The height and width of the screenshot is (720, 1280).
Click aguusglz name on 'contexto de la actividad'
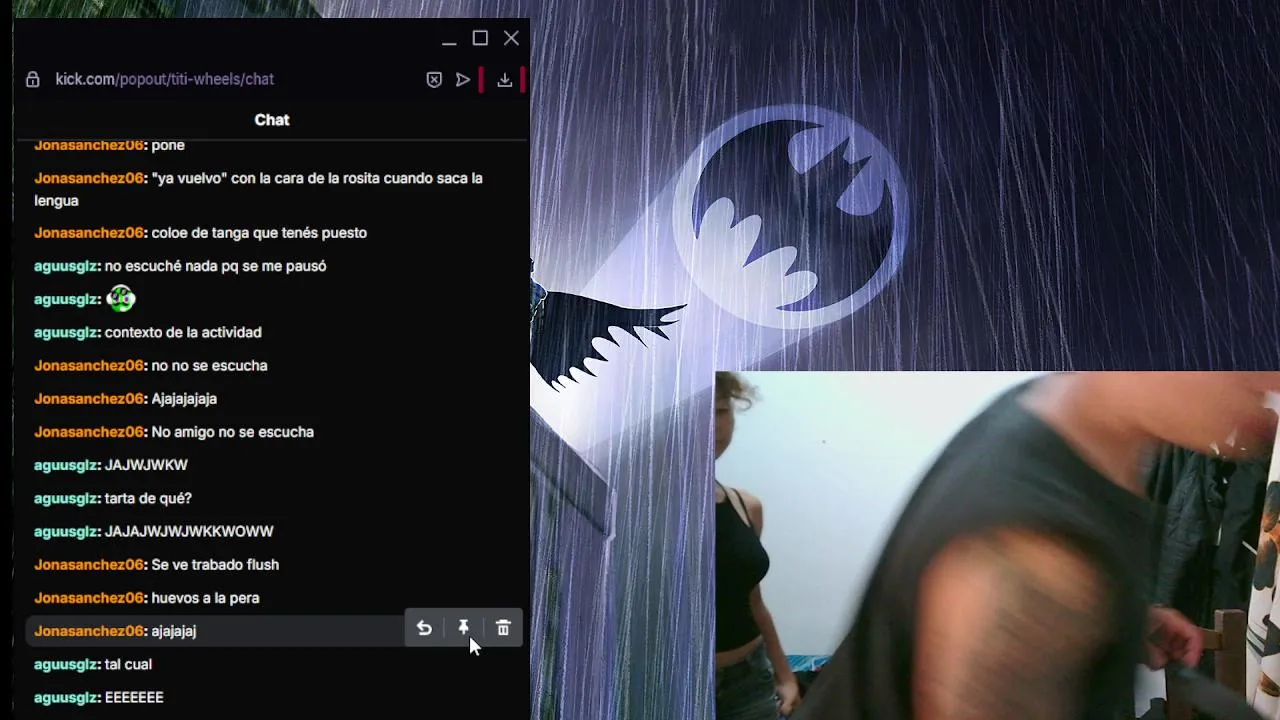67,331
